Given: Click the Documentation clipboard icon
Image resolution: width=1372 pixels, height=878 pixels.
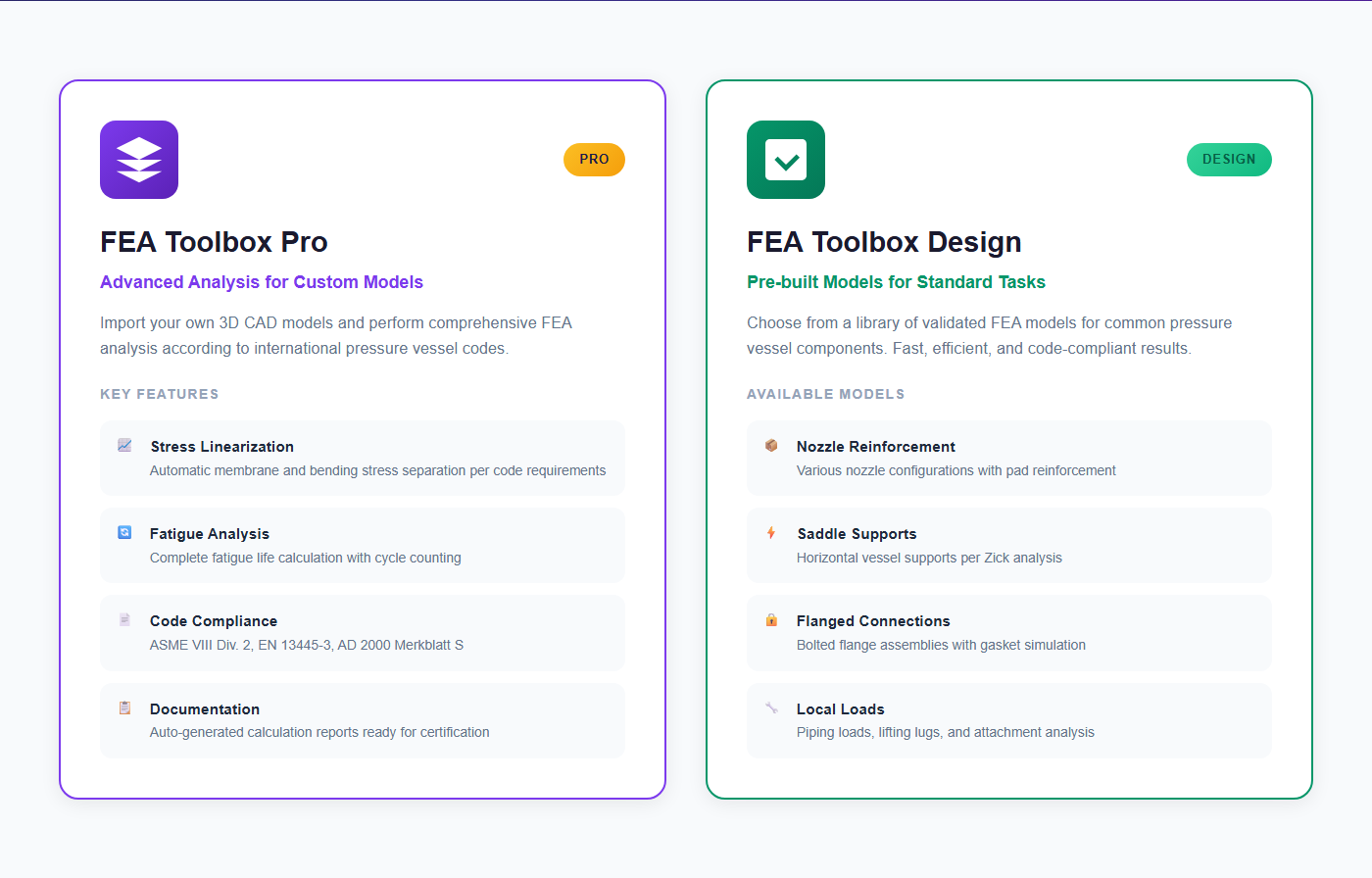Looking at the screenshot, I should coord(124,707).
